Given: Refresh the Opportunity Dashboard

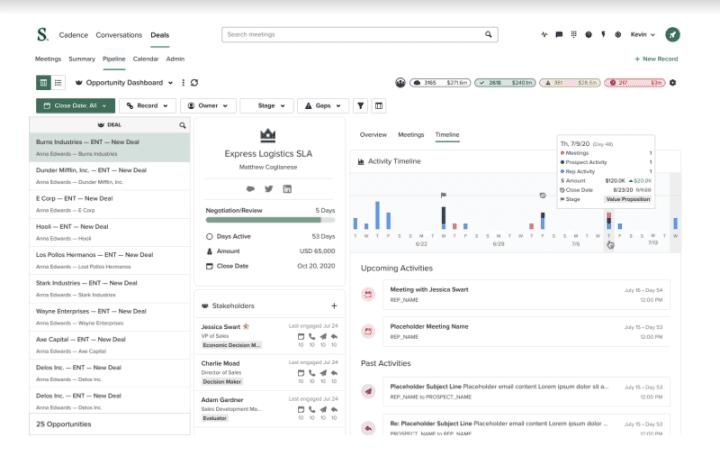Looking at the screenshot, I should [195, 83].
